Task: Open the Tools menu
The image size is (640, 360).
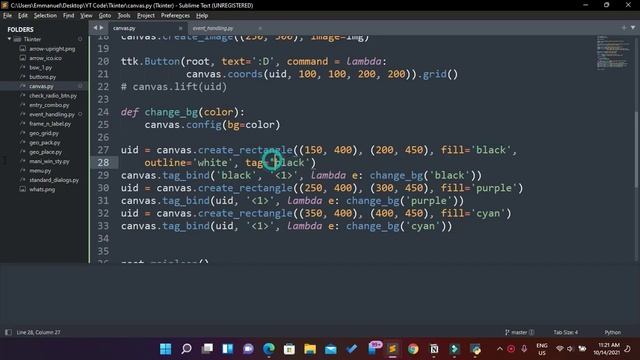Action: tap(124, 16)
